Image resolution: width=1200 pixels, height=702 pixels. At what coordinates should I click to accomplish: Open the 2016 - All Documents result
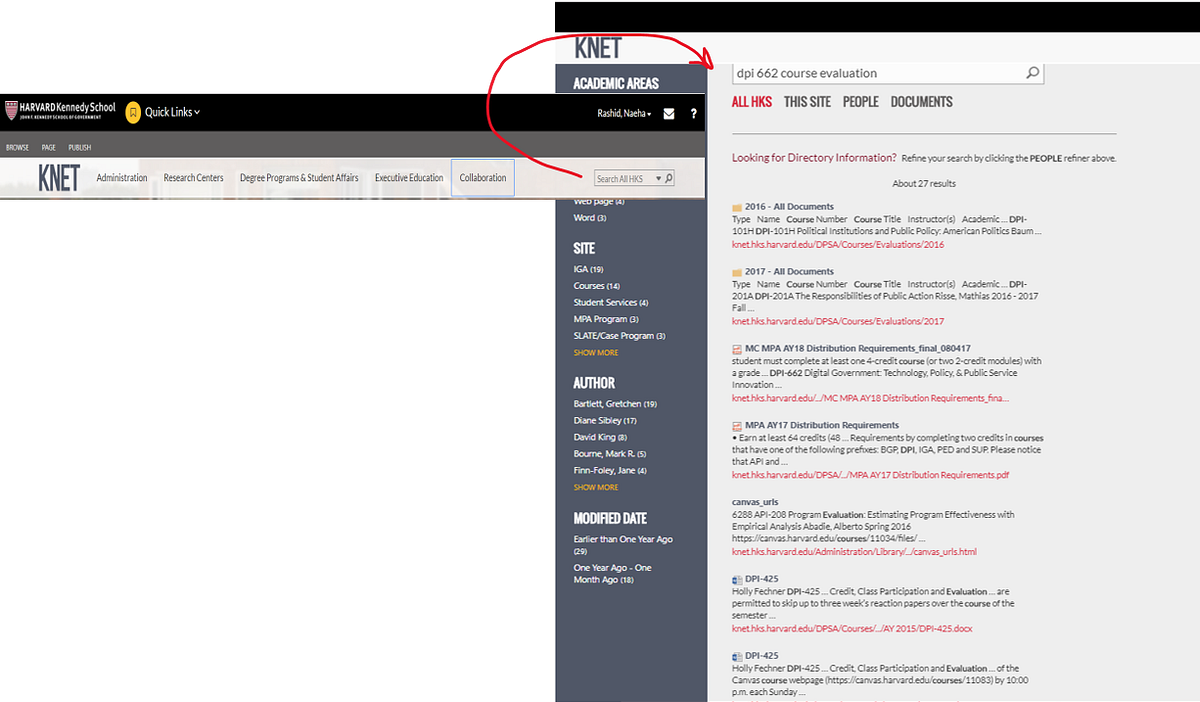(x=789, y=207)
